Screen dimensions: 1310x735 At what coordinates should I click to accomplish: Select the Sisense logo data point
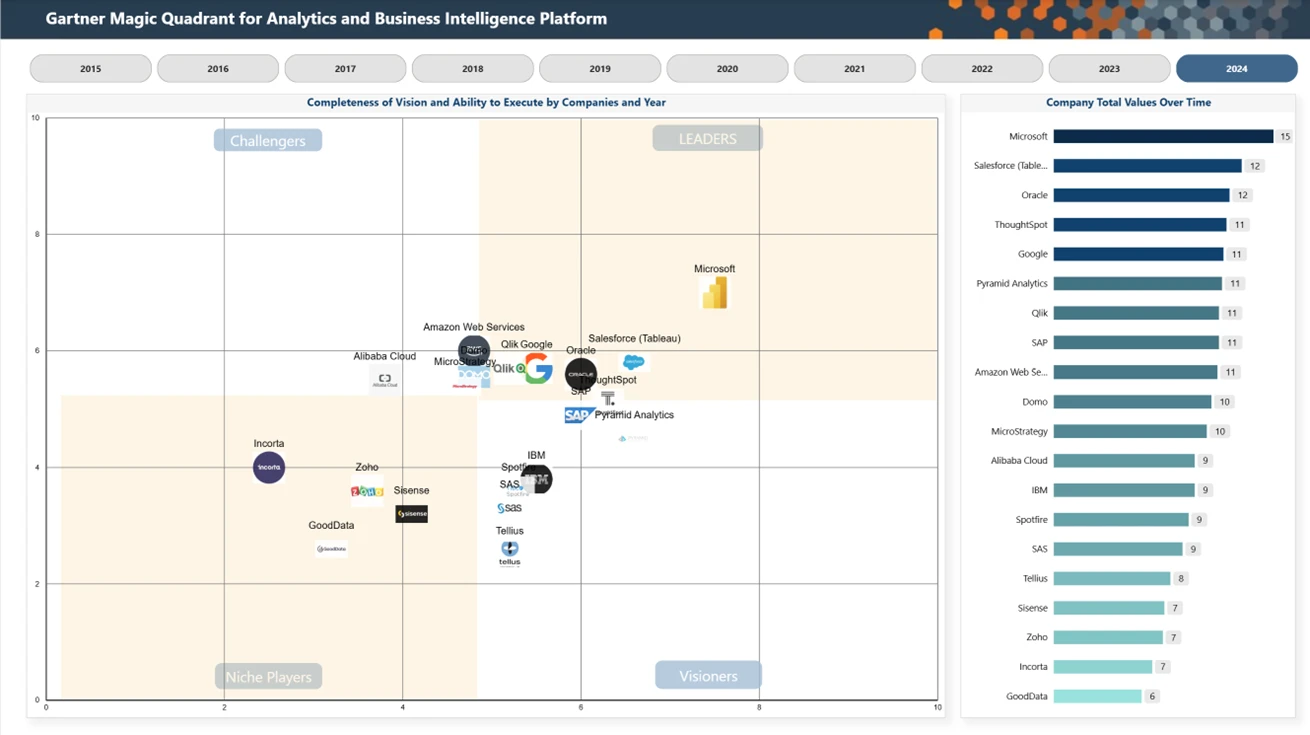(411, 514)
